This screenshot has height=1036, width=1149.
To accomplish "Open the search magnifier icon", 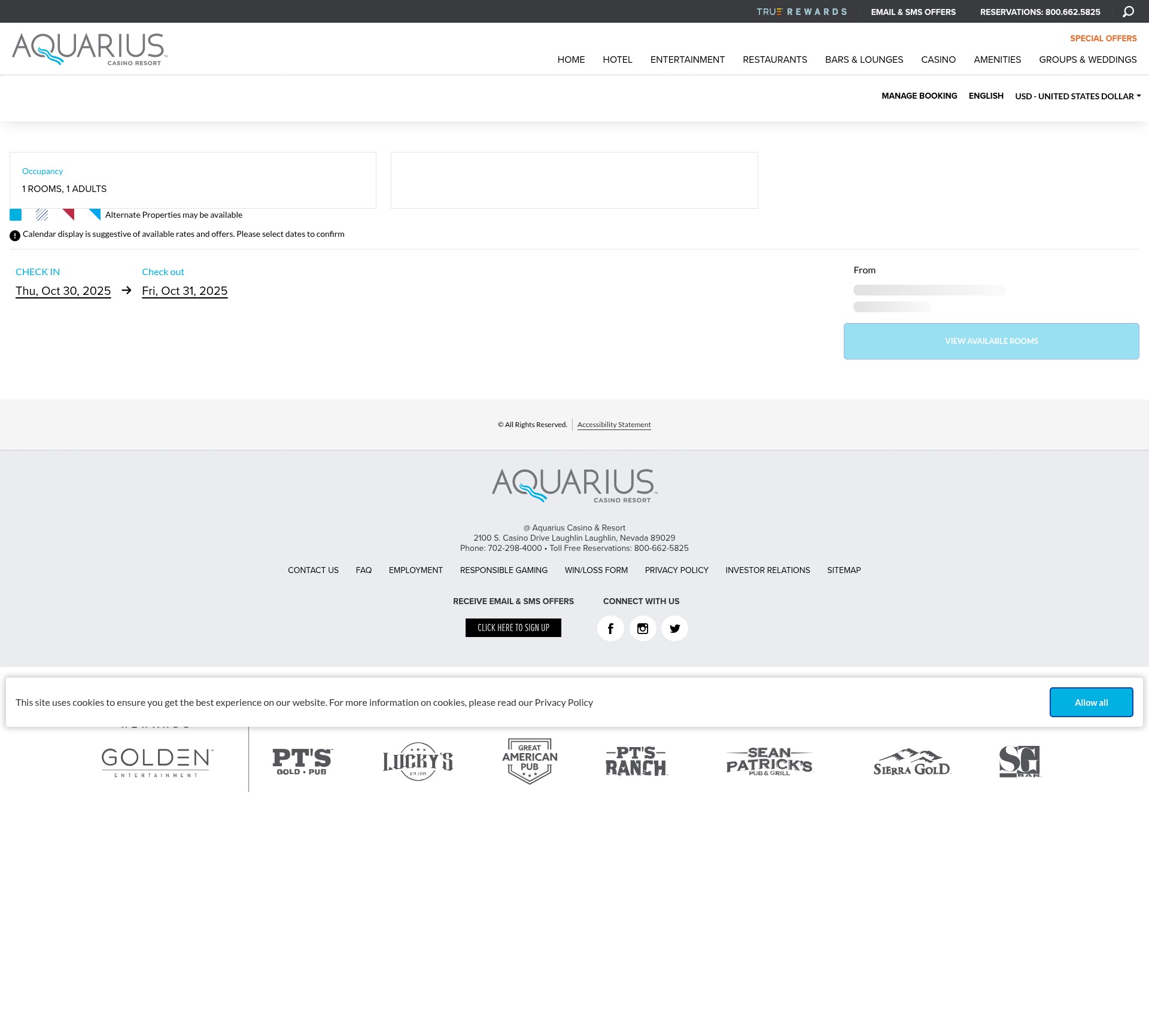I will pyautogui.click(x=1128, y=11).
